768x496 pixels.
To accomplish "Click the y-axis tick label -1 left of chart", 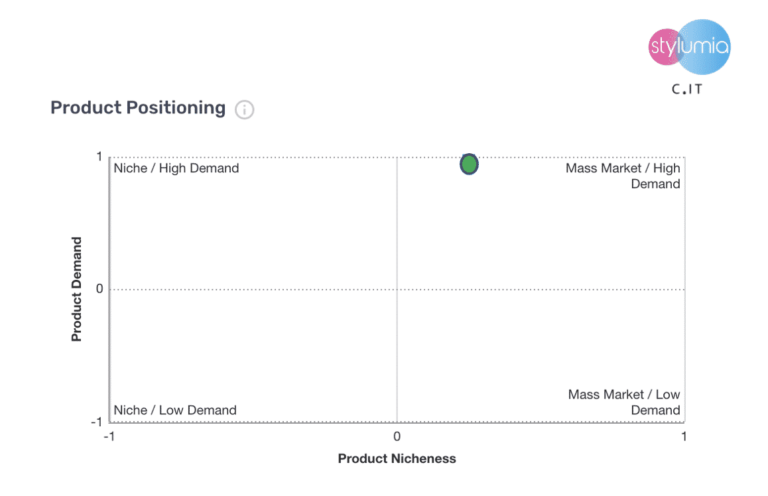I will 98,421.
